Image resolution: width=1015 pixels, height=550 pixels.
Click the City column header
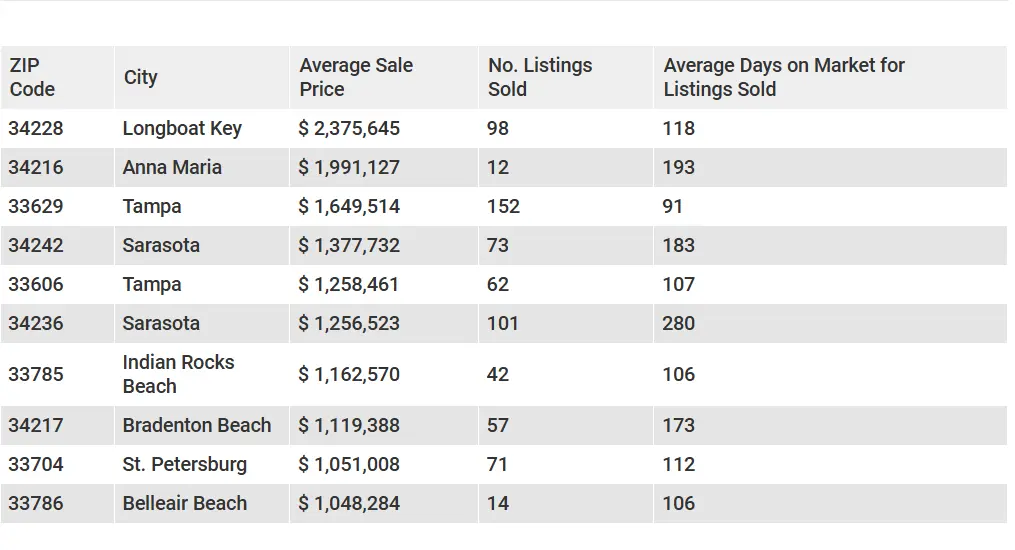click(202, 77)
